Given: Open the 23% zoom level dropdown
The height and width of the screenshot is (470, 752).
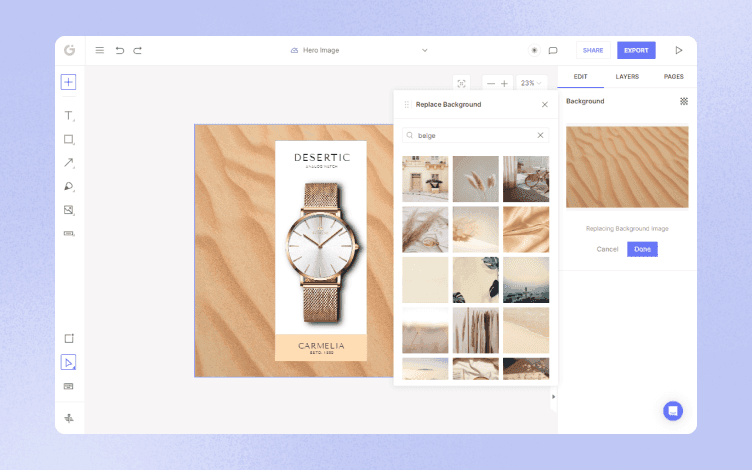Looking at the screenshot, I should (531, 83).
